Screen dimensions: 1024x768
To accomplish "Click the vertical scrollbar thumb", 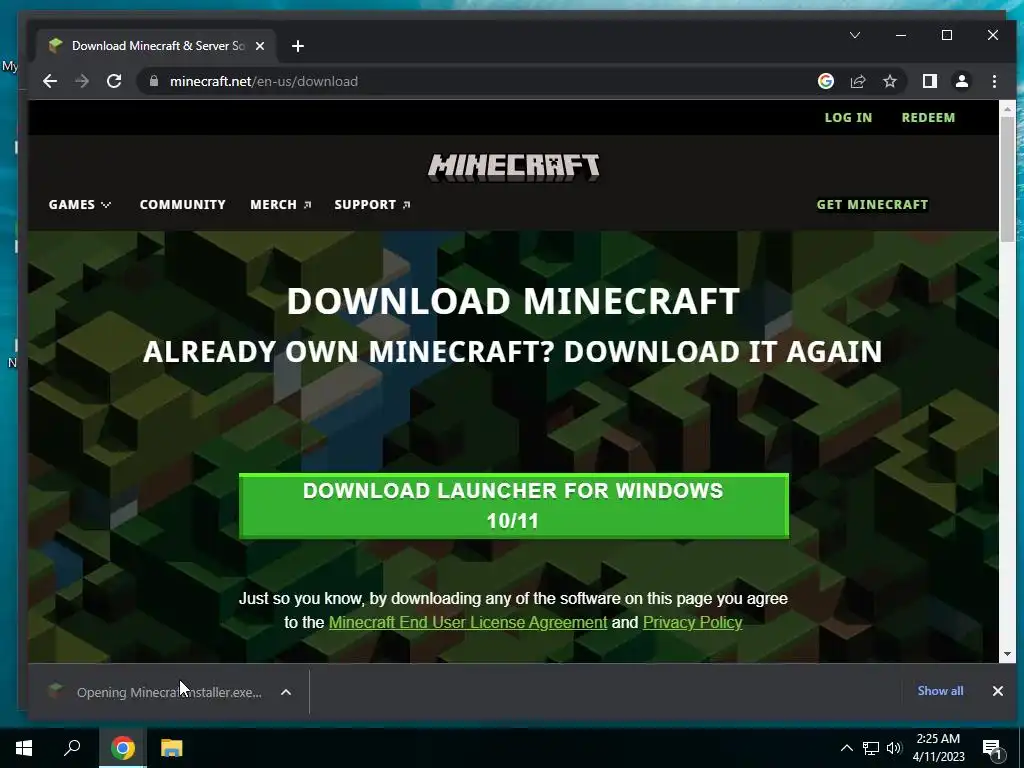I will (x=1006, y=180).
